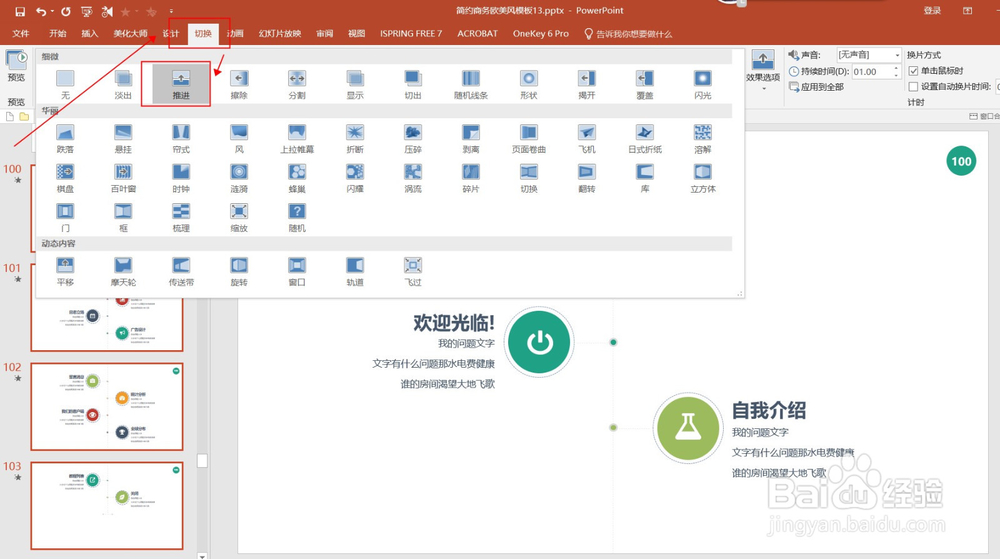Select the 日式折纸 origami transition
The image size is (1000, 559).
click(645, 138)
